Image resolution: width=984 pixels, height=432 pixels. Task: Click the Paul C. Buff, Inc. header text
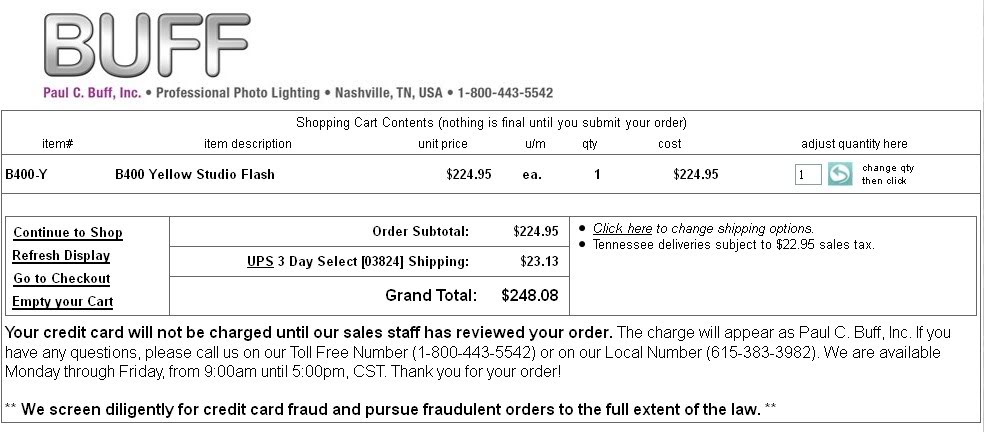[x=92, y=93]
